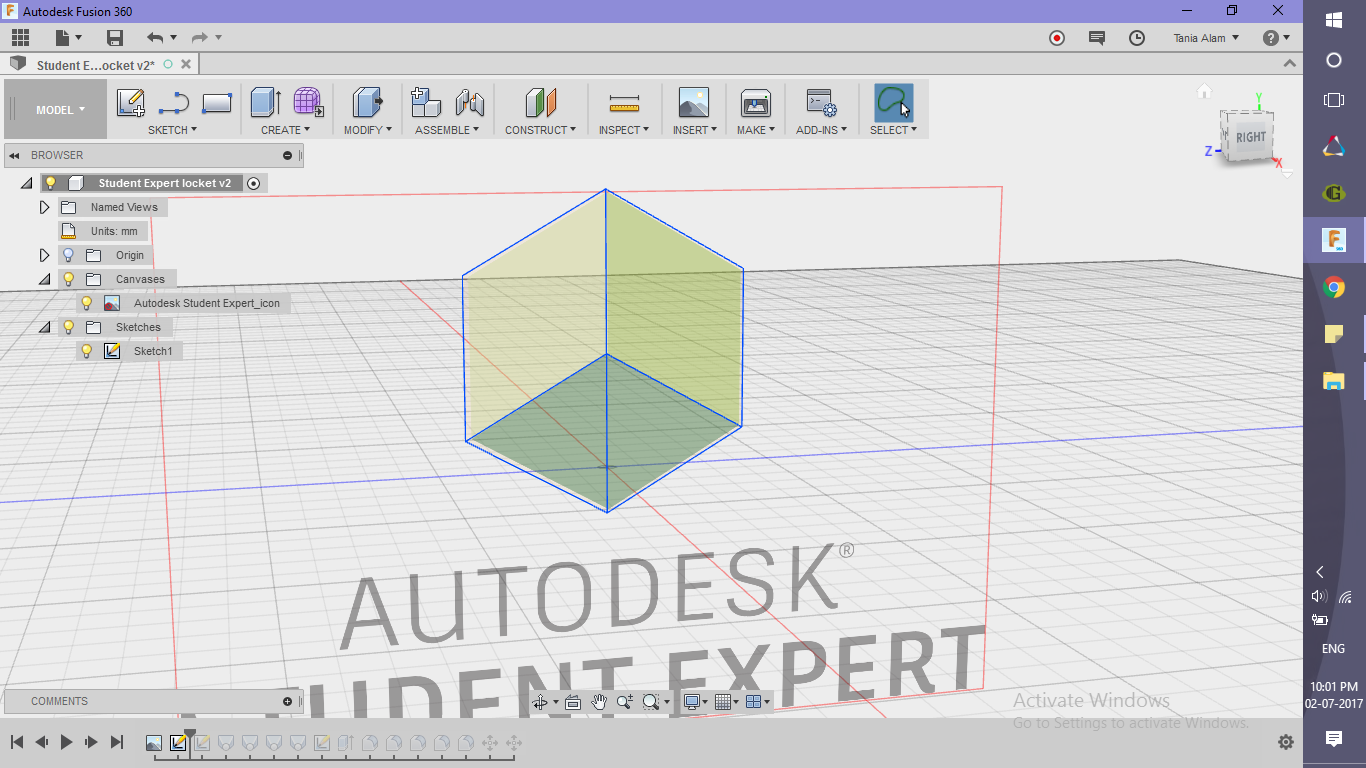The width and height of the screenshot is (1366, 768).
Task: Collapse the Canvases folder
Action: tap(44, 280)
